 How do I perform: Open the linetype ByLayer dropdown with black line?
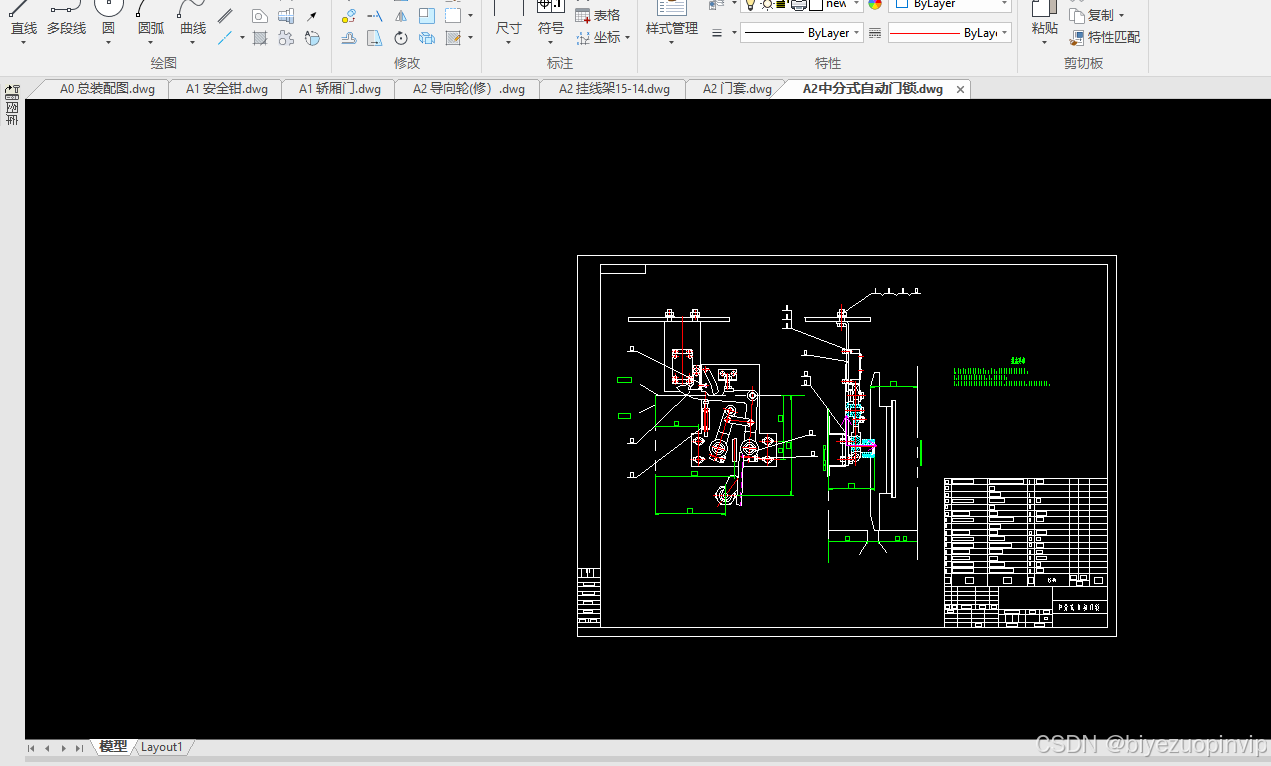[x=802, y=33]
